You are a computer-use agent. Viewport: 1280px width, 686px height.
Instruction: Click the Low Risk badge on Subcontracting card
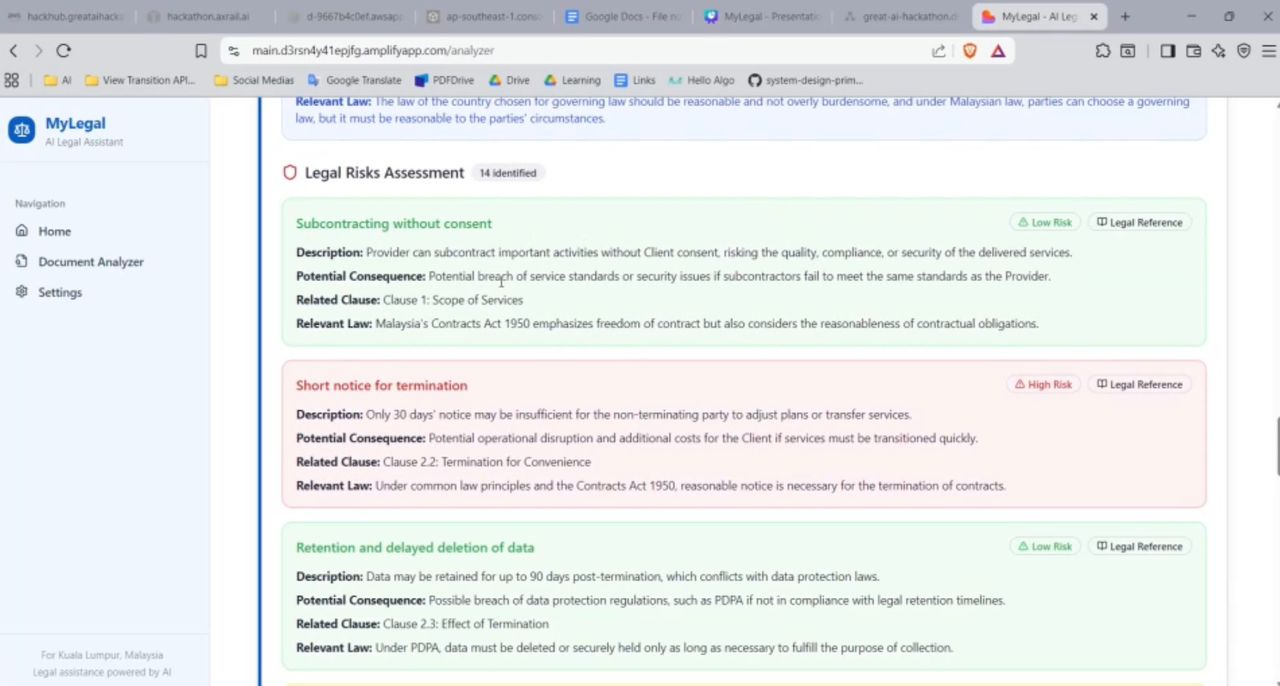(x=1044, y=222)
